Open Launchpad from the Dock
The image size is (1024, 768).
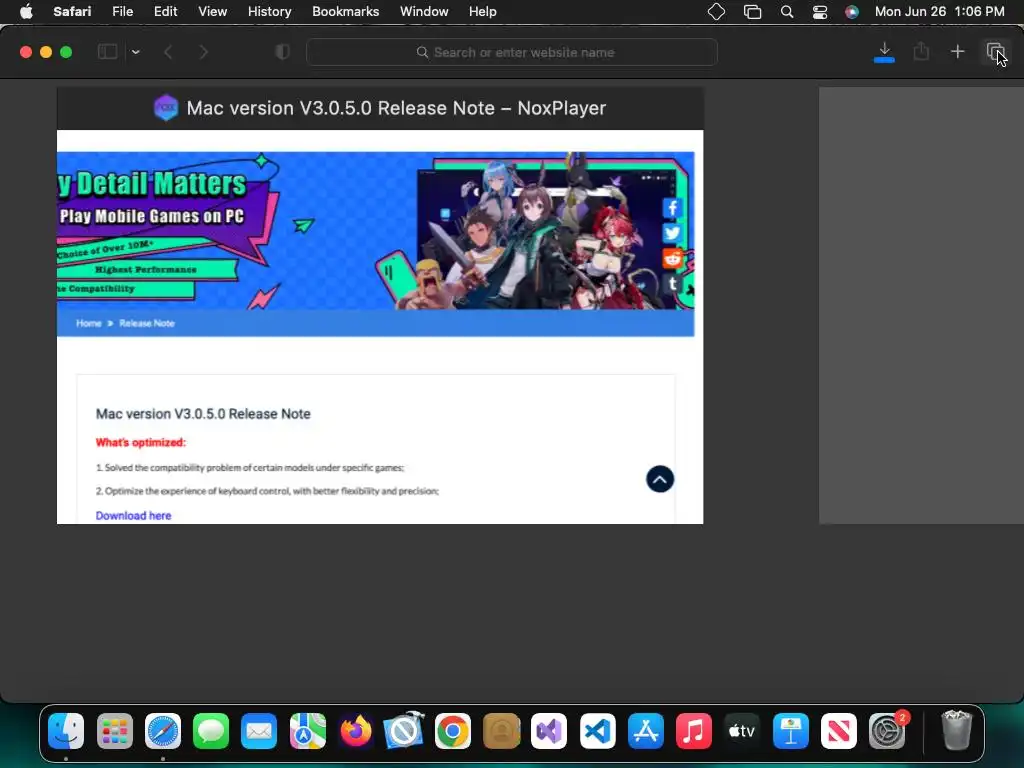[114, 731]
